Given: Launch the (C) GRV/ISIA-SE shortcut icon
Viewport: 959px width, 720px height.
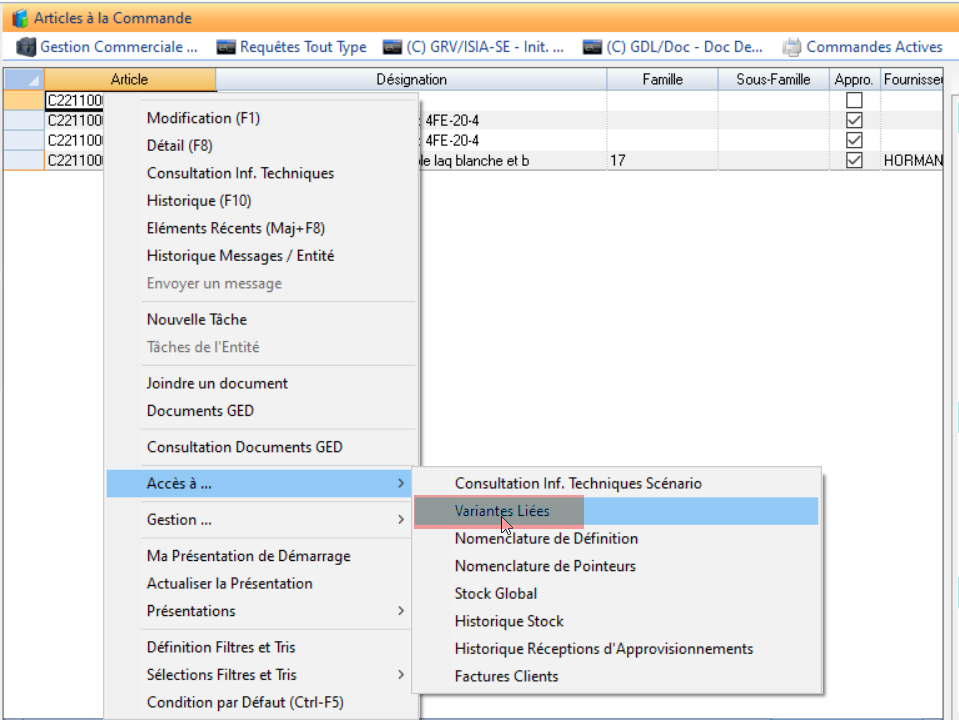Looking at the screenshot, I should point(393,47).
